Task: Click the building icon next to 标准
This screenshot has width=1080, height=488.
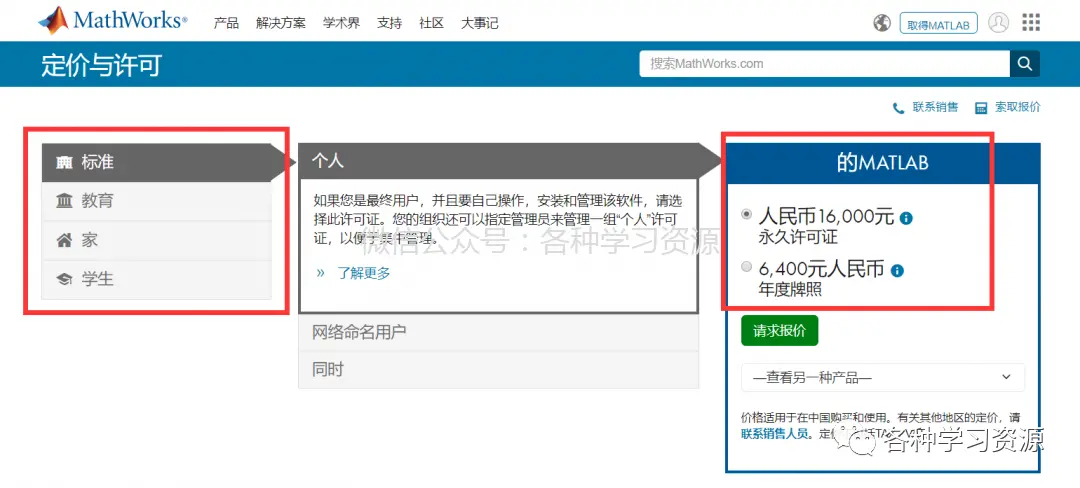Action: [x=64, y=163]
